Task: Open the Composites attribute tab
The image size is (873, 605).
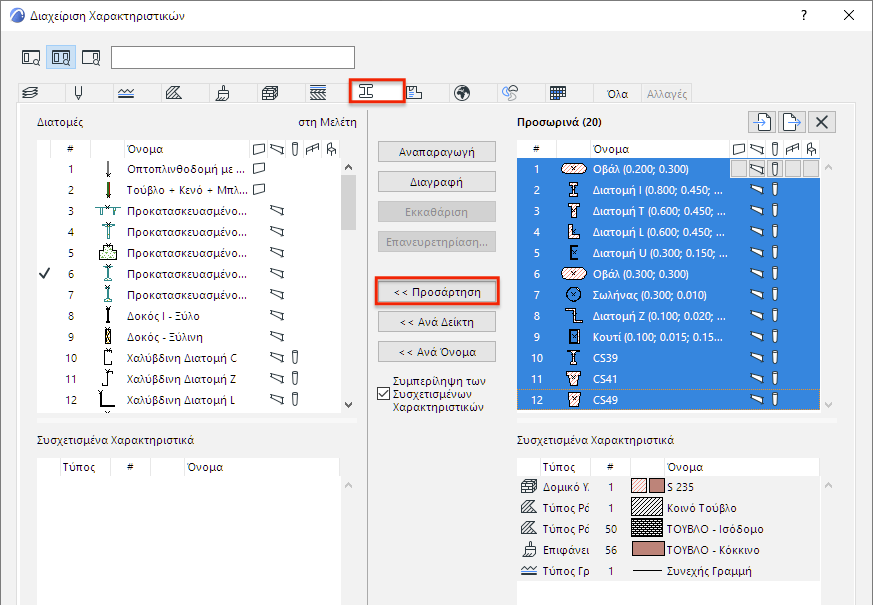Action: (x=318, y=93)
